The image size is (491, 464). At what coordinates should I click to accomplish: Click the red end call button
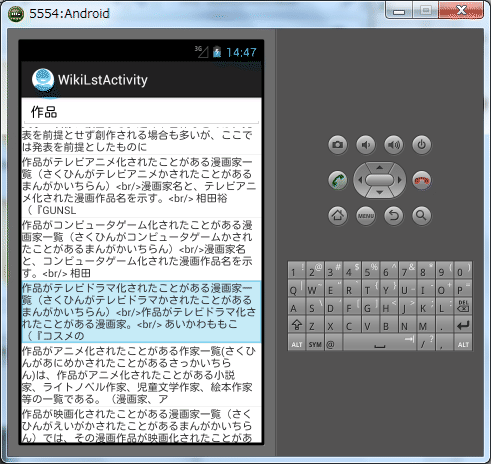pos(422,180)
